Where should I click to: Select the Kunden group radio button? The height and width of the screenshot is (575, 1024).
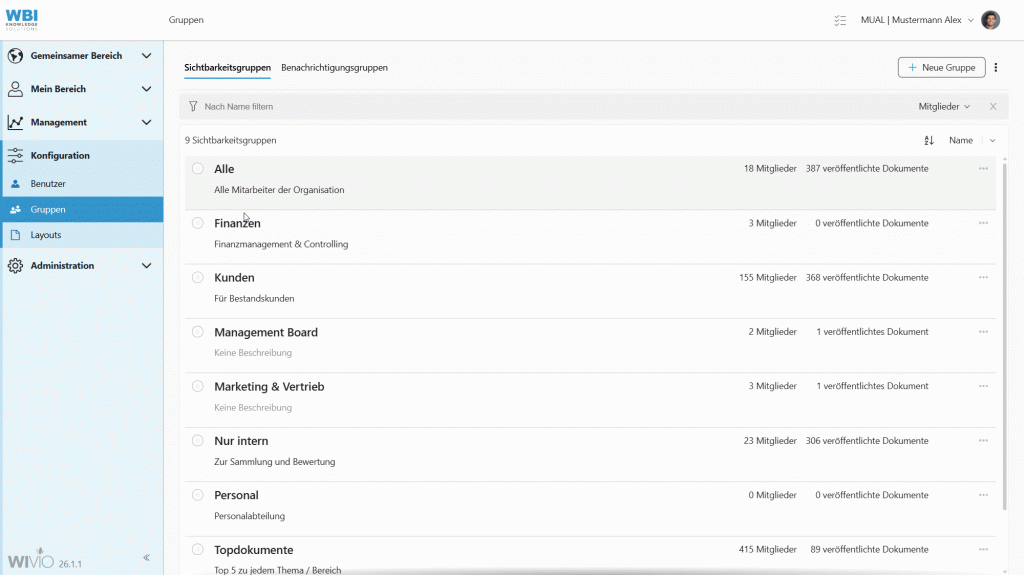pyautogui.click(x=198, y=277)
